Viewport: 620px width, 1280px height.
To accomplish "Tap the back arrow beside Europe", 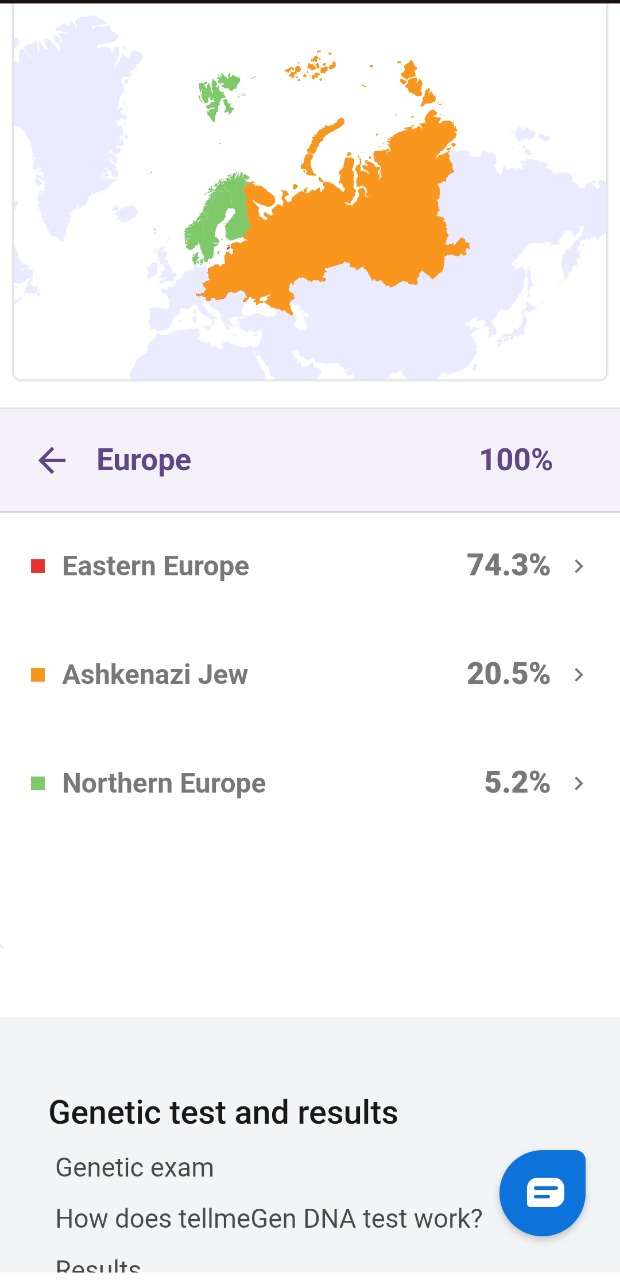I will 51,460.
